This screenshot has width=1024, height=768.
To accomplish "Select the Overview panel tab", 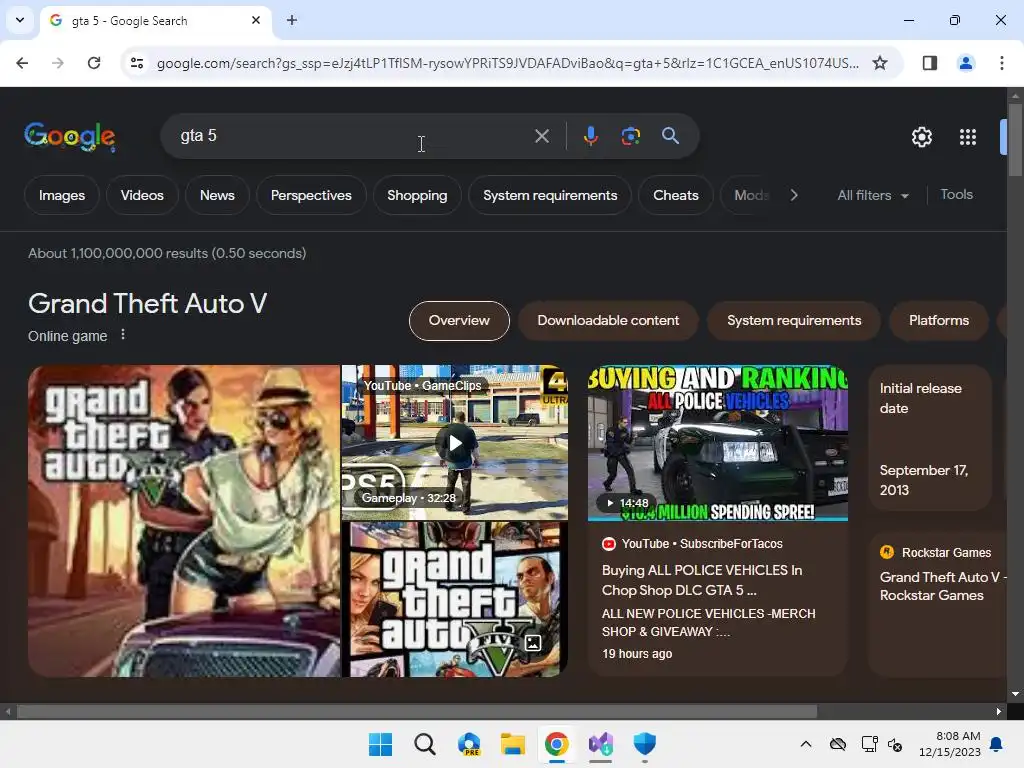I will pos(459,321).
